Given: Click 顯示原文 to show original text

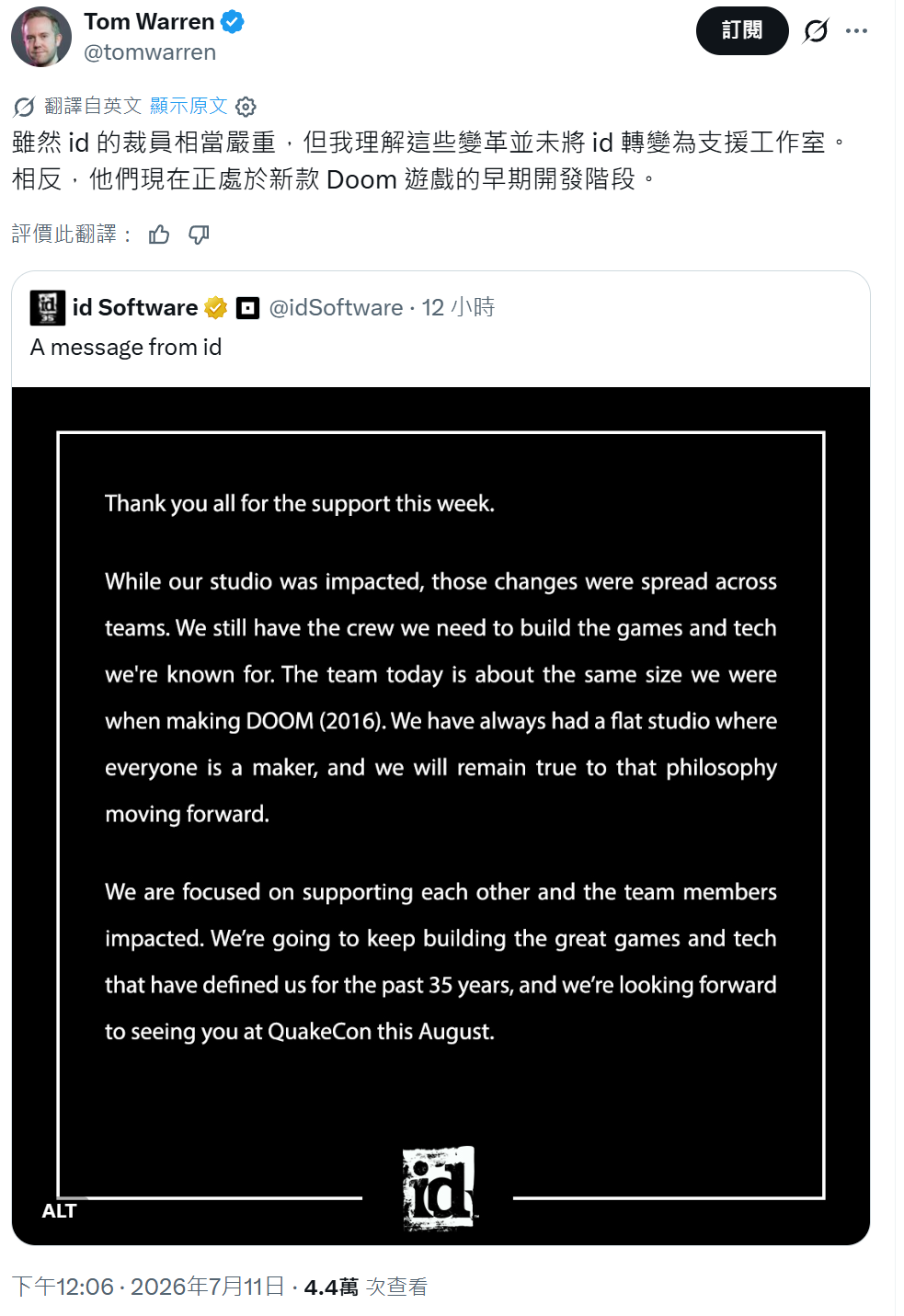Looking at the screenshot, I should (189, 106).
